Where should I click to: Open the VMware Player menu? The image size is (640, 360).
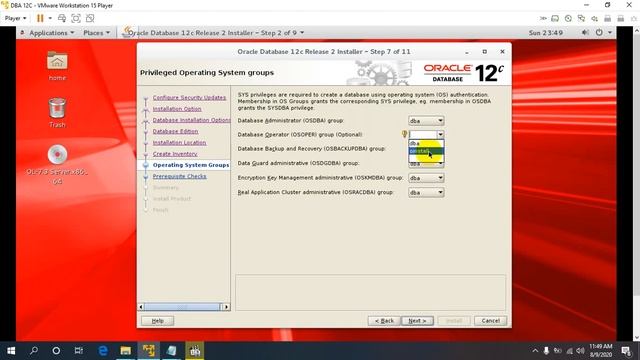point(16,18)
